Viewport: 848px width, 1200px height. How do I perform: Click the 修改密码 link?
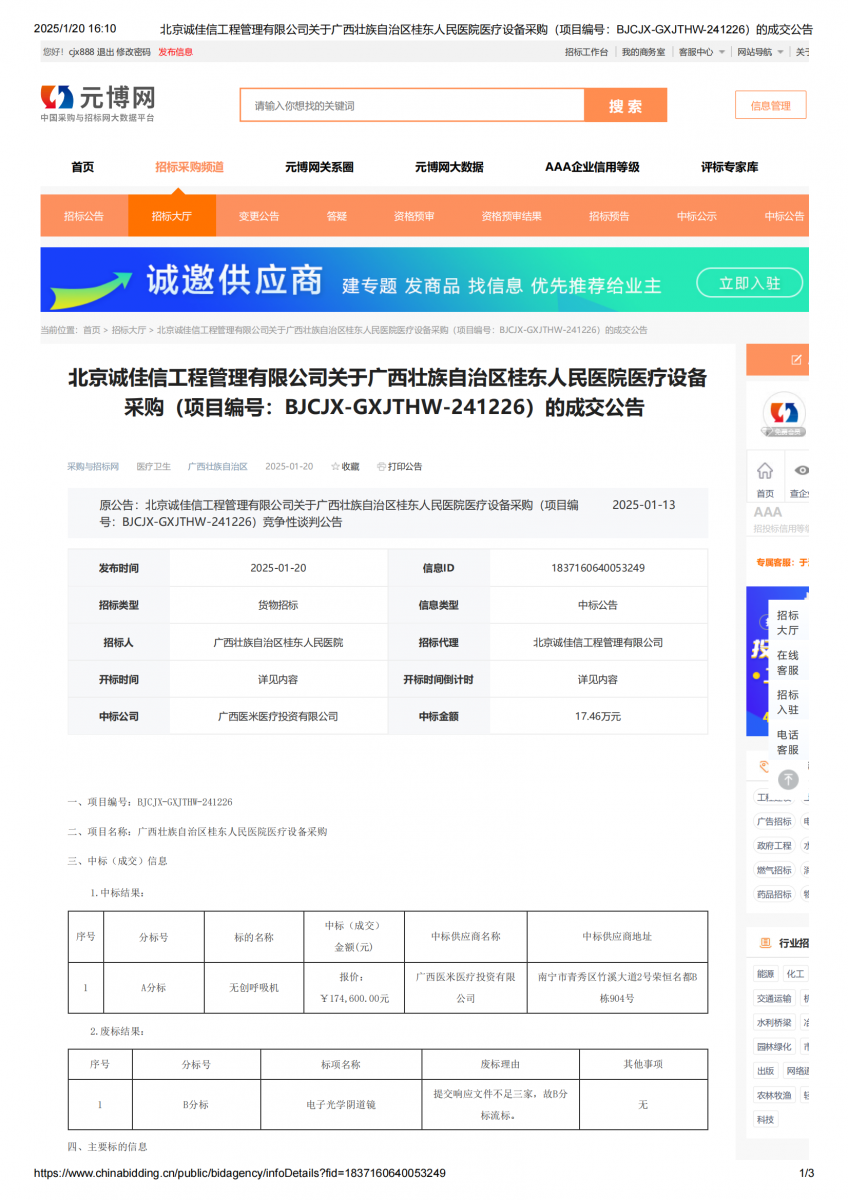point(134,52)
